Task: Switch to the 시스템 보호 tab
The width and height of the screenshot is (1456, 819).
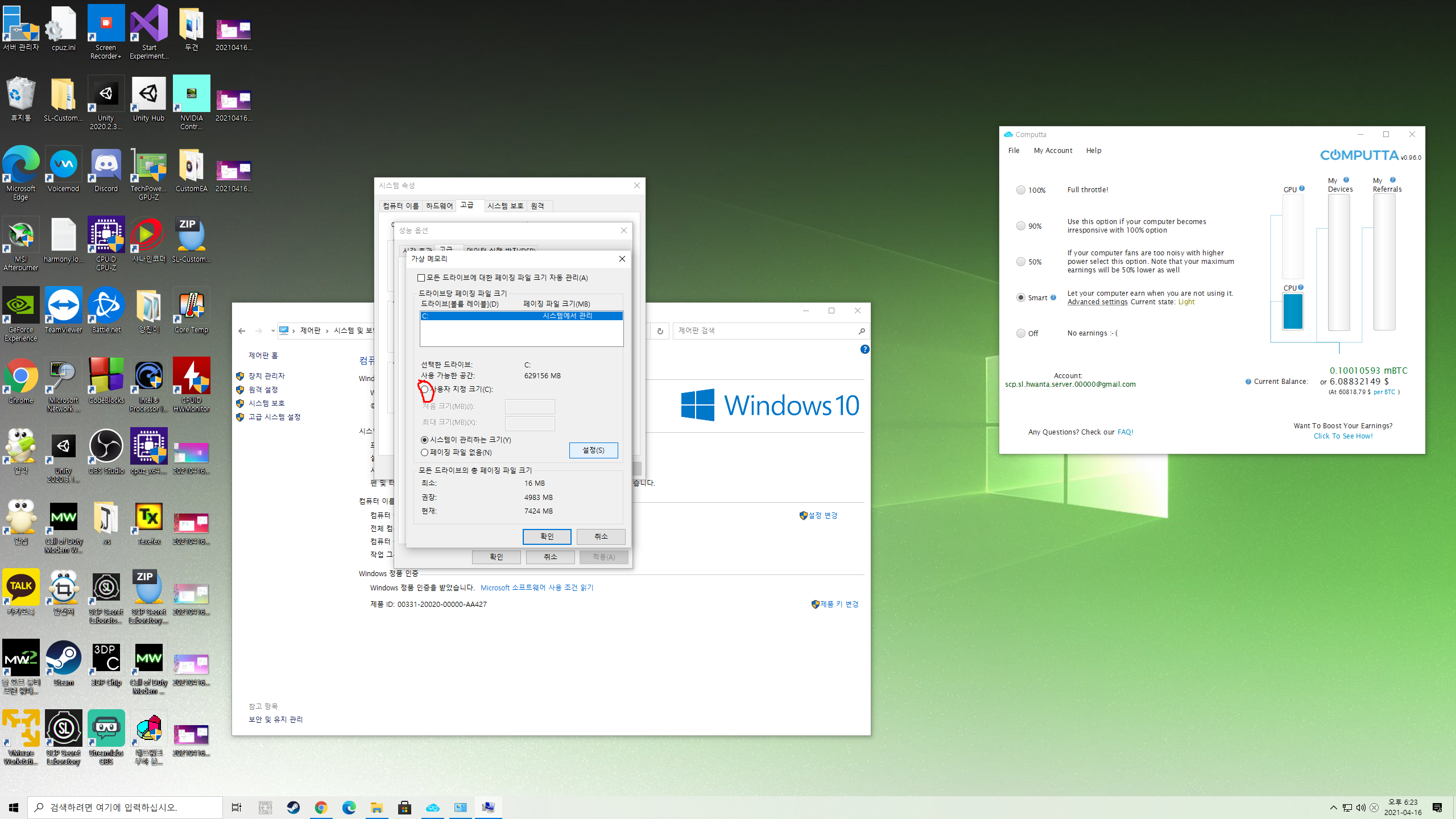Action: [x=505, y=206]
